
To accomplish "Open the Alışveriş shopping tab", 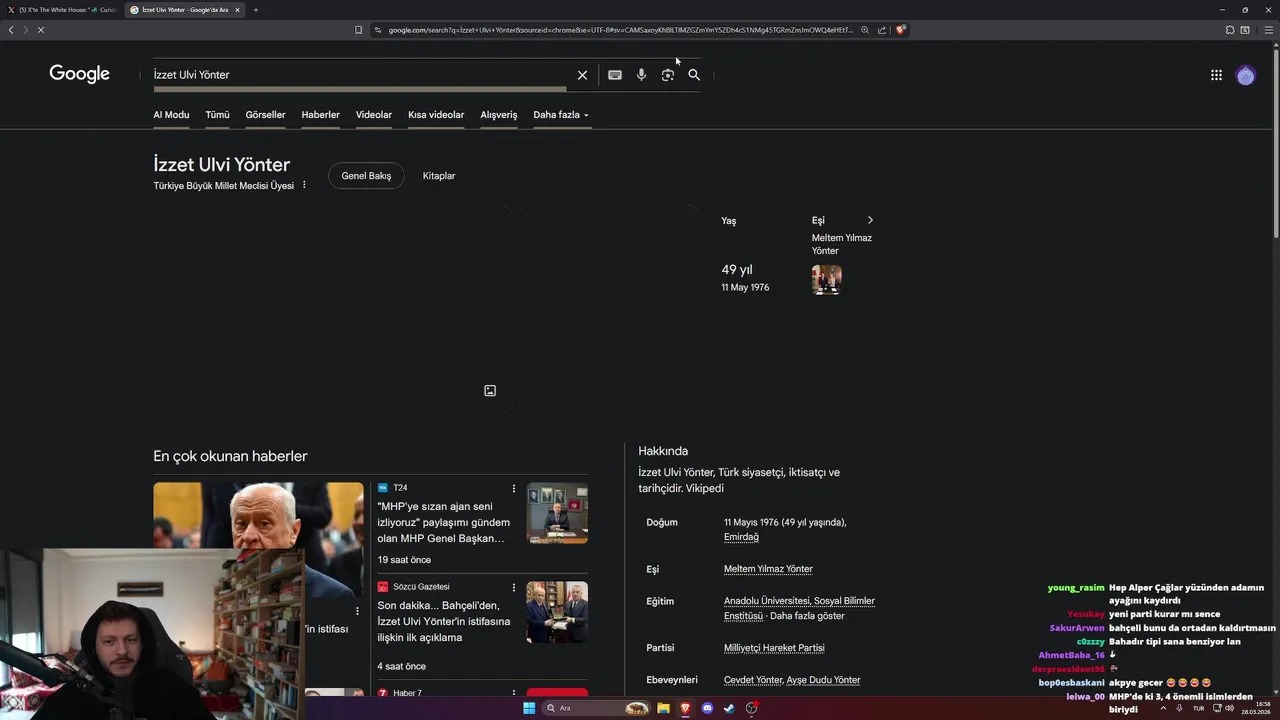I will coord(499,115).
